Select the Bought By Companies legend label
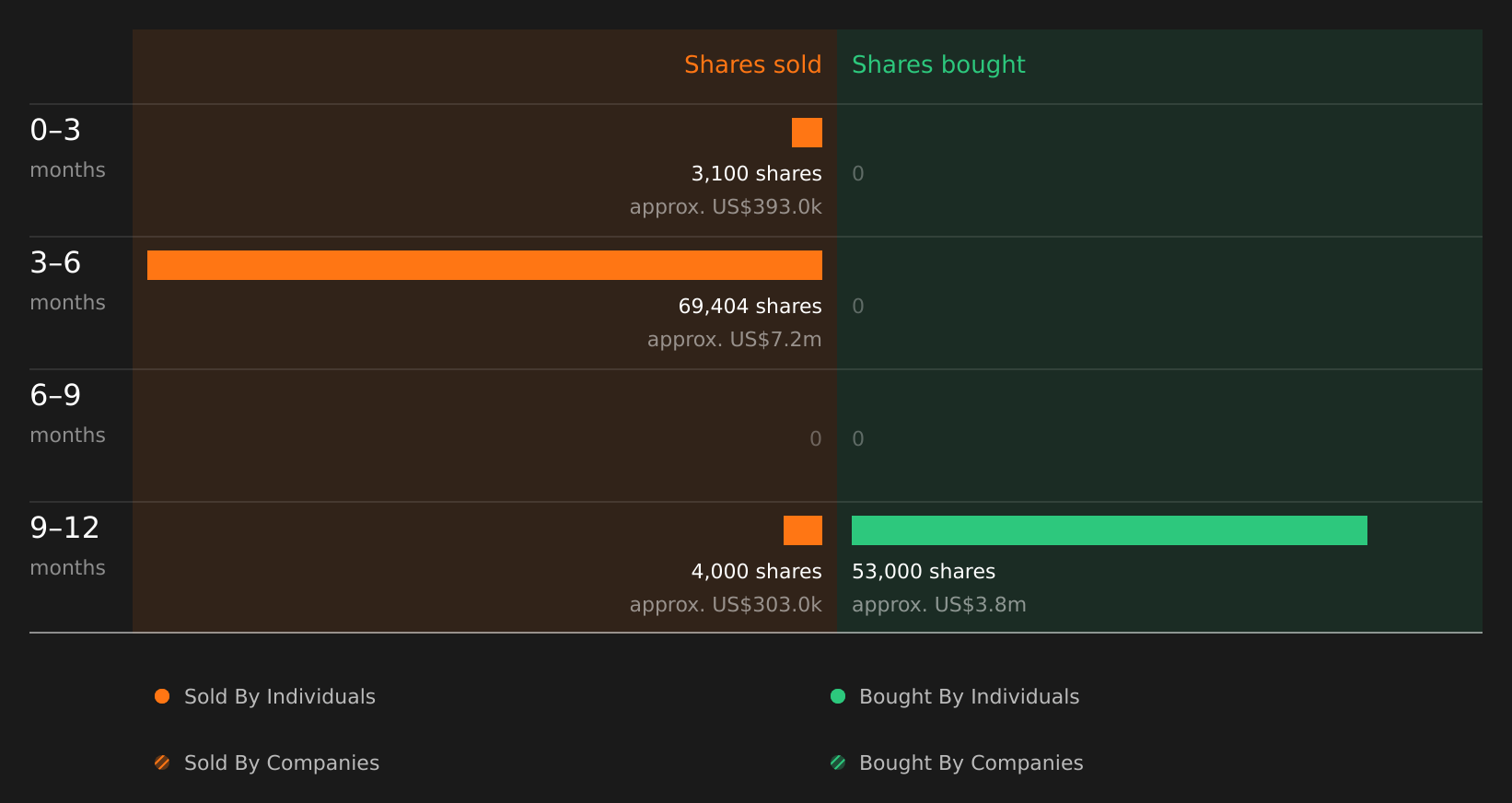The height and width of the screenshot is (803, 1512). tap(971, 763)
